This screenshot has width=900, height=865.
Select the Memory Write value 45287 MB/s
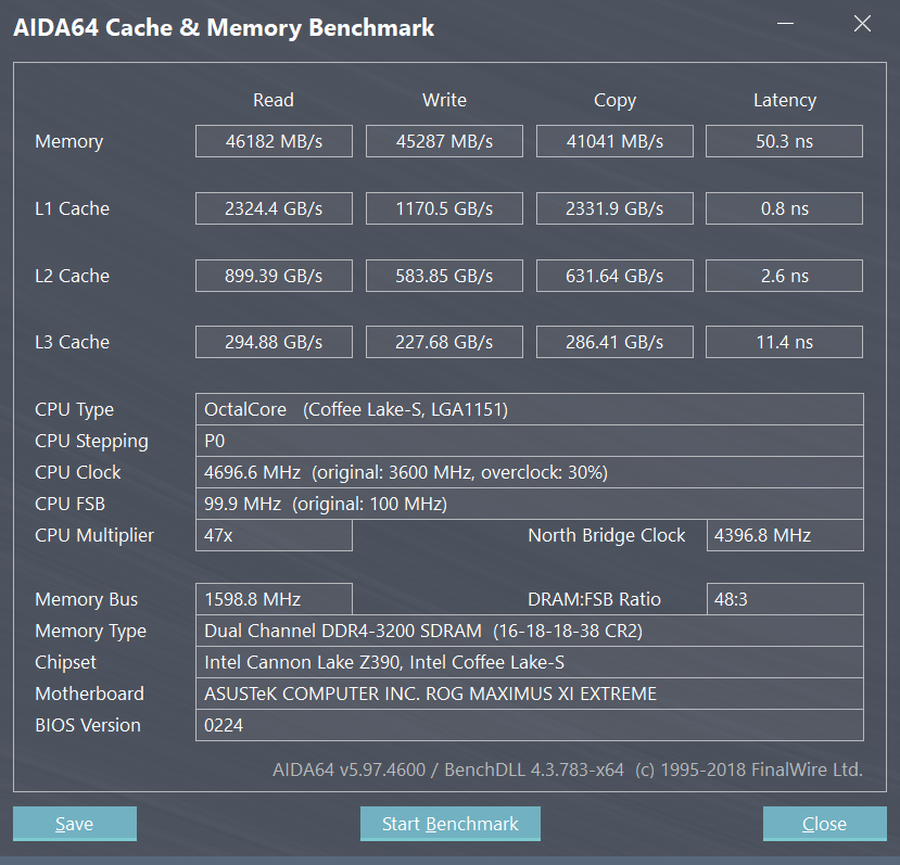pyautogui.click(x=444, y=141)
